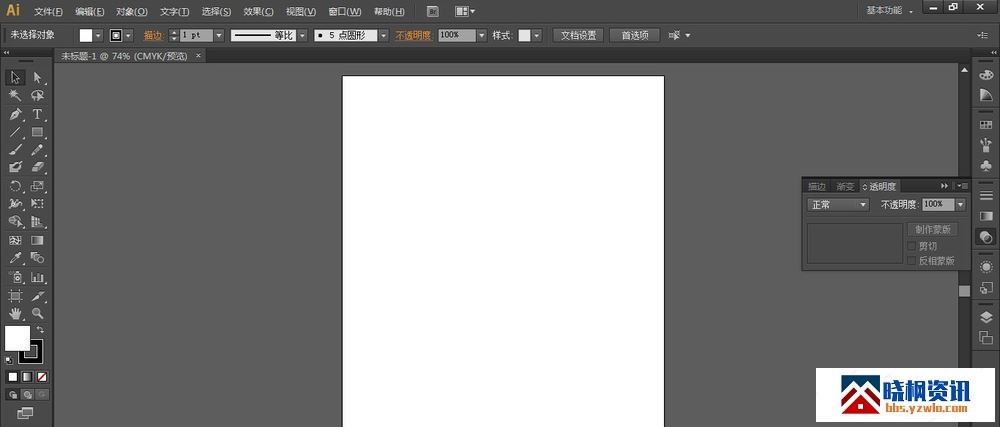Set paint mode to Gradient
The image size is (1000, 427).
pos(27,377)
